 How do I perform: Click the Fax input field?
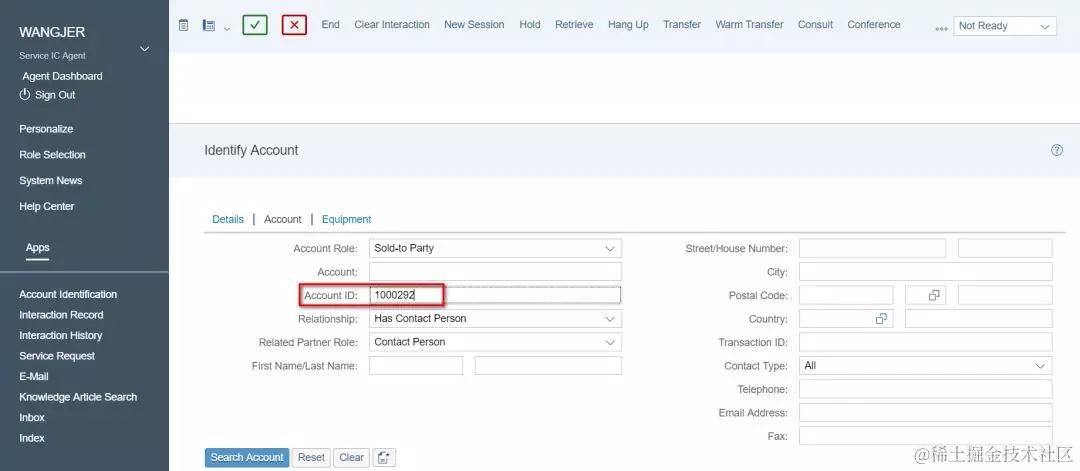926,436
